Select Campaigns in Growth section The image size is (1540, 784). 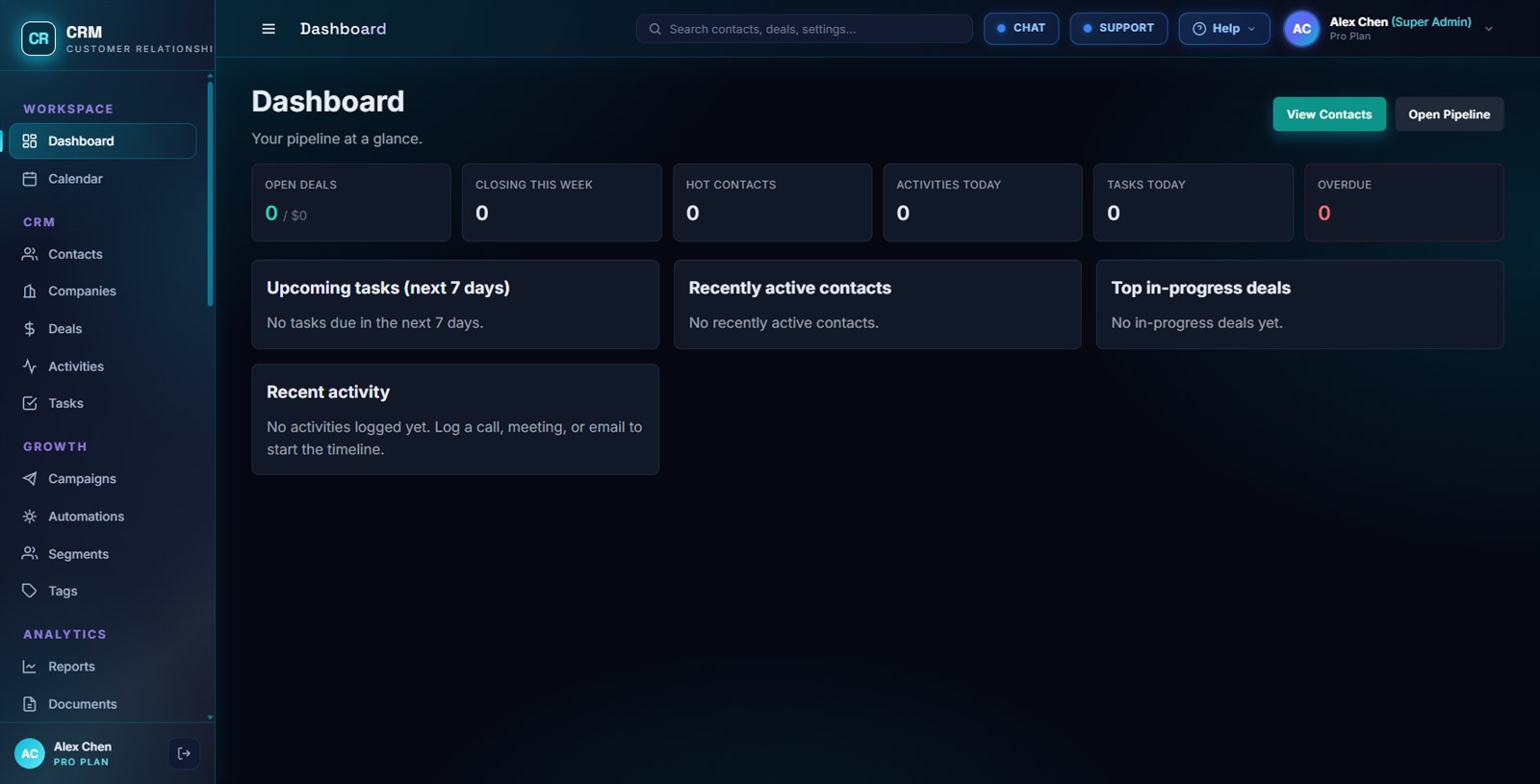pyautogui.click(x=102, y=479)
